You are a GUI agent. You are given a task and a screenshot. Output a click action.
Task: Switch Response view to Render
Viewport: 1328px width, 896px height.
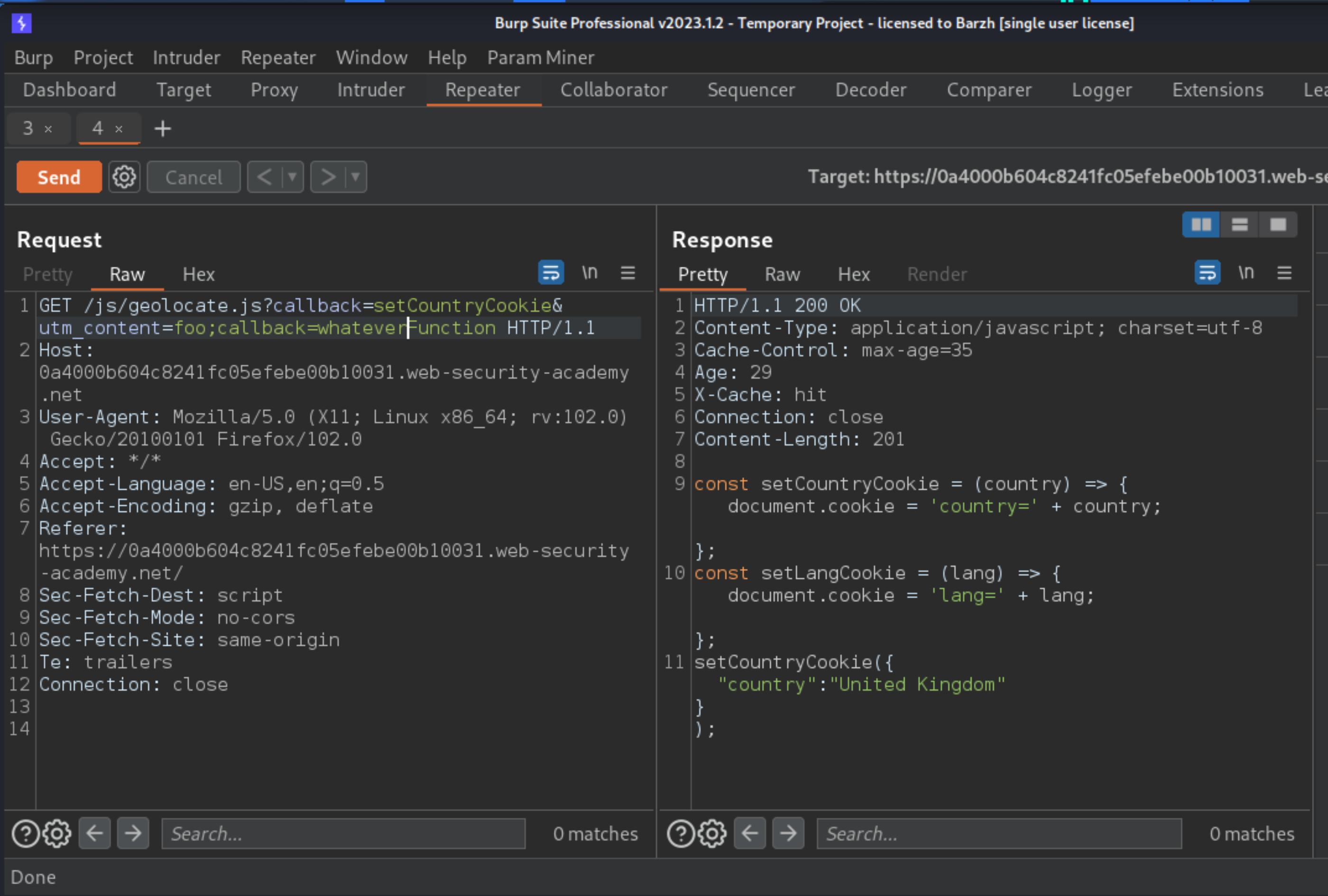(938, 274)
